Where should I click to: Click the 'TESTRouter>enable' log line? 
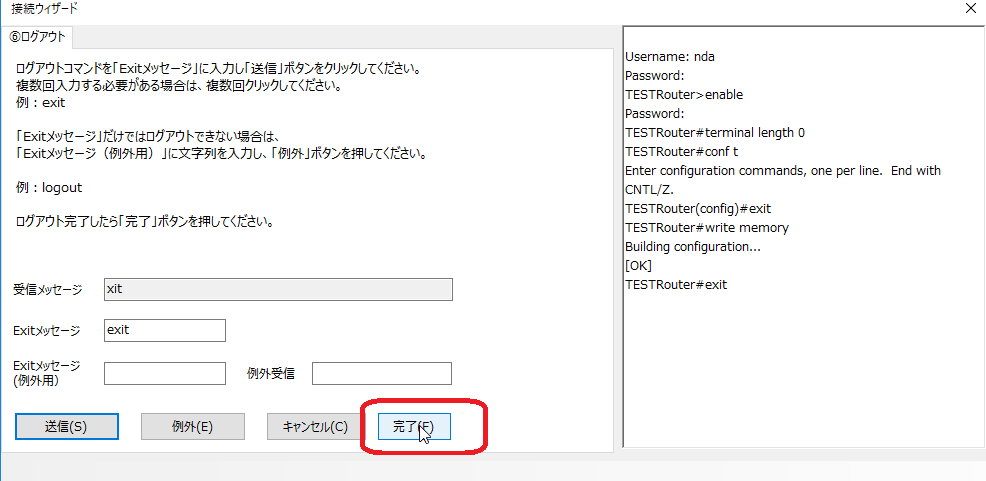tap(684, 95)
